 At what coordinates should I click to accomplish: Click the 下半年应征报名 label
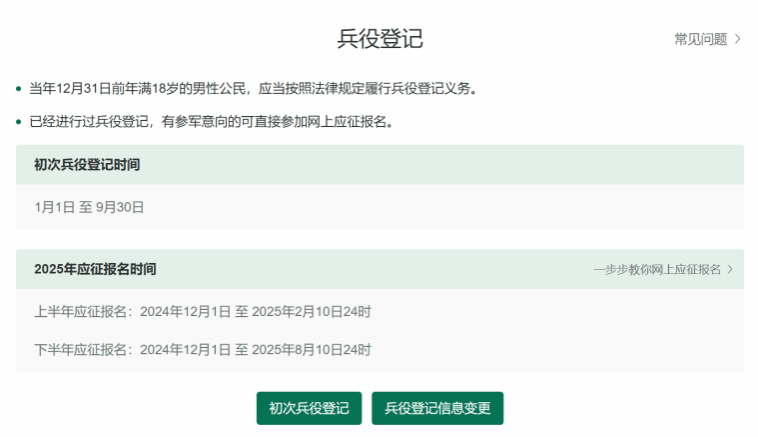point(83,349)
